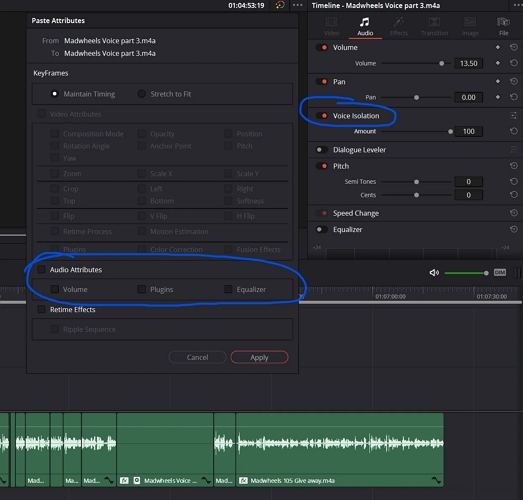Reset the Semi Tones value

pos(514,181)
